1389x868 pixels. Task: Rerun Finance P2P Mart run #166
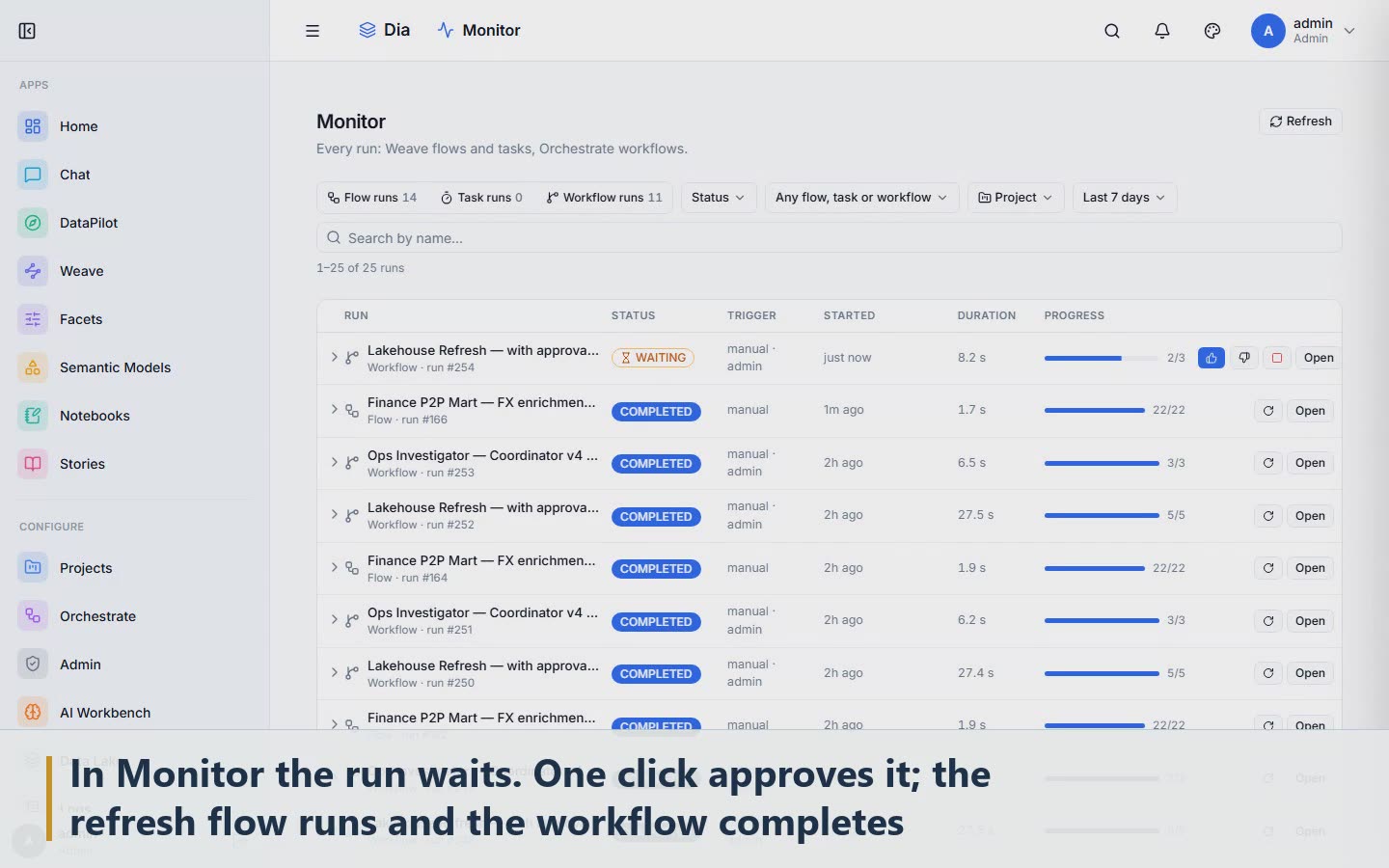pos(1268,411)
